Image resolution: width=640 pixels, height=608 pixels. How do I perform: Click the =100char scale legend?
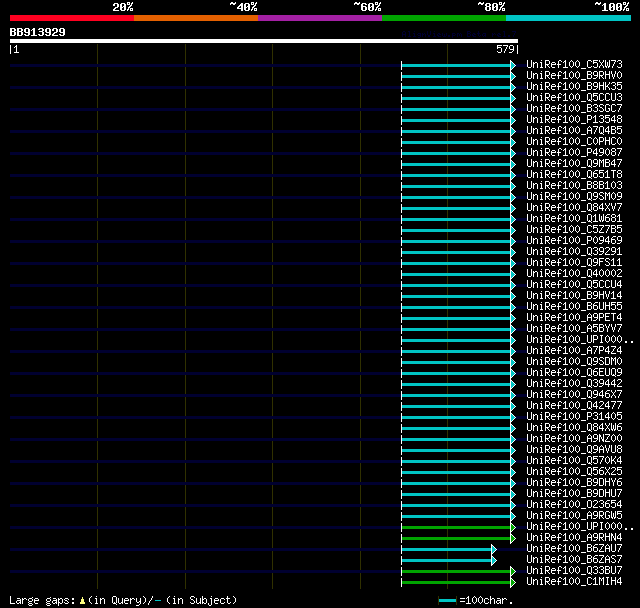(x=476, y=600)
